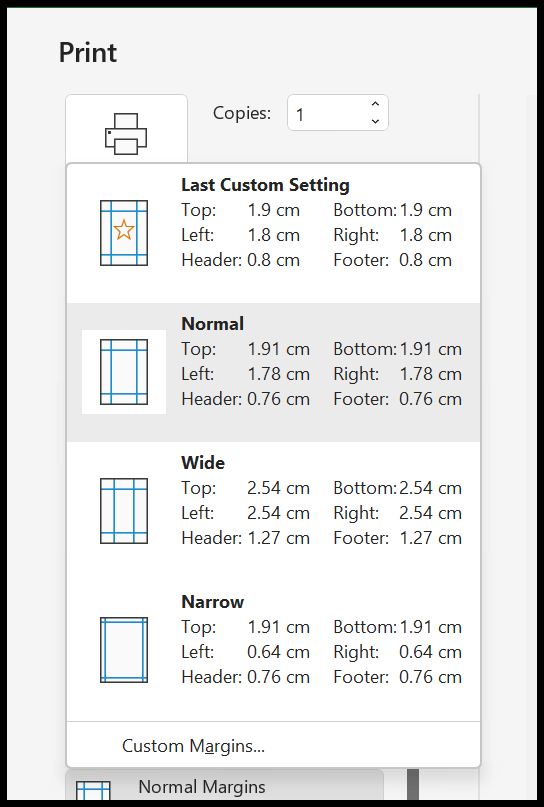Choose the Narrow margin preset title

[213, 601]
